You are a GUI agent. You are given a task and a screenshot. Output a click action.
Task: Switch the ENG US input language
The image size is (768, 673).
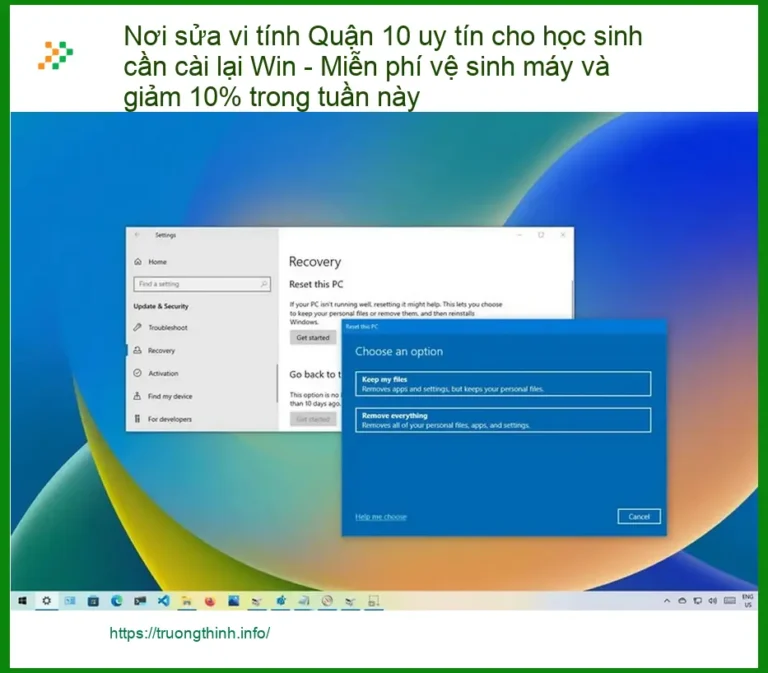tap(747, 601)
